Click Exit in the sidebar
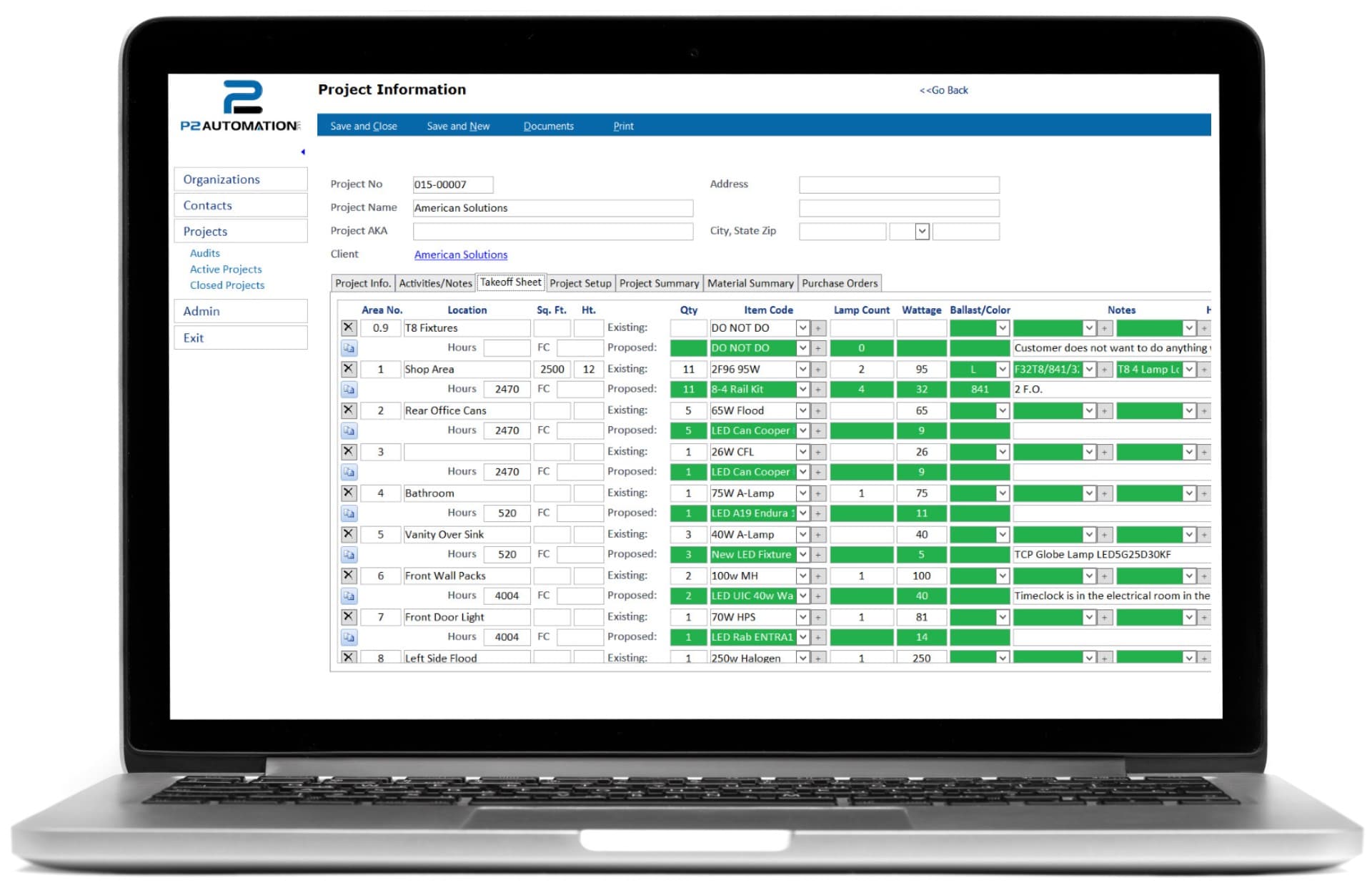This screenshot has height=893, width=1372. [x=241, y=337]
